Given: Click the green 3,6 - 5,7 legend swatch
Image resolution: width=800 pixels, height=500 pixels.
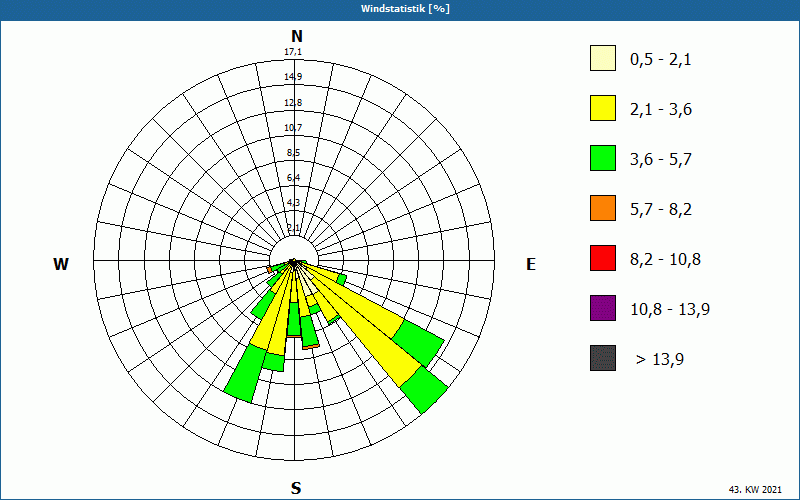Looking at the screenshot, I should (603, 158).
